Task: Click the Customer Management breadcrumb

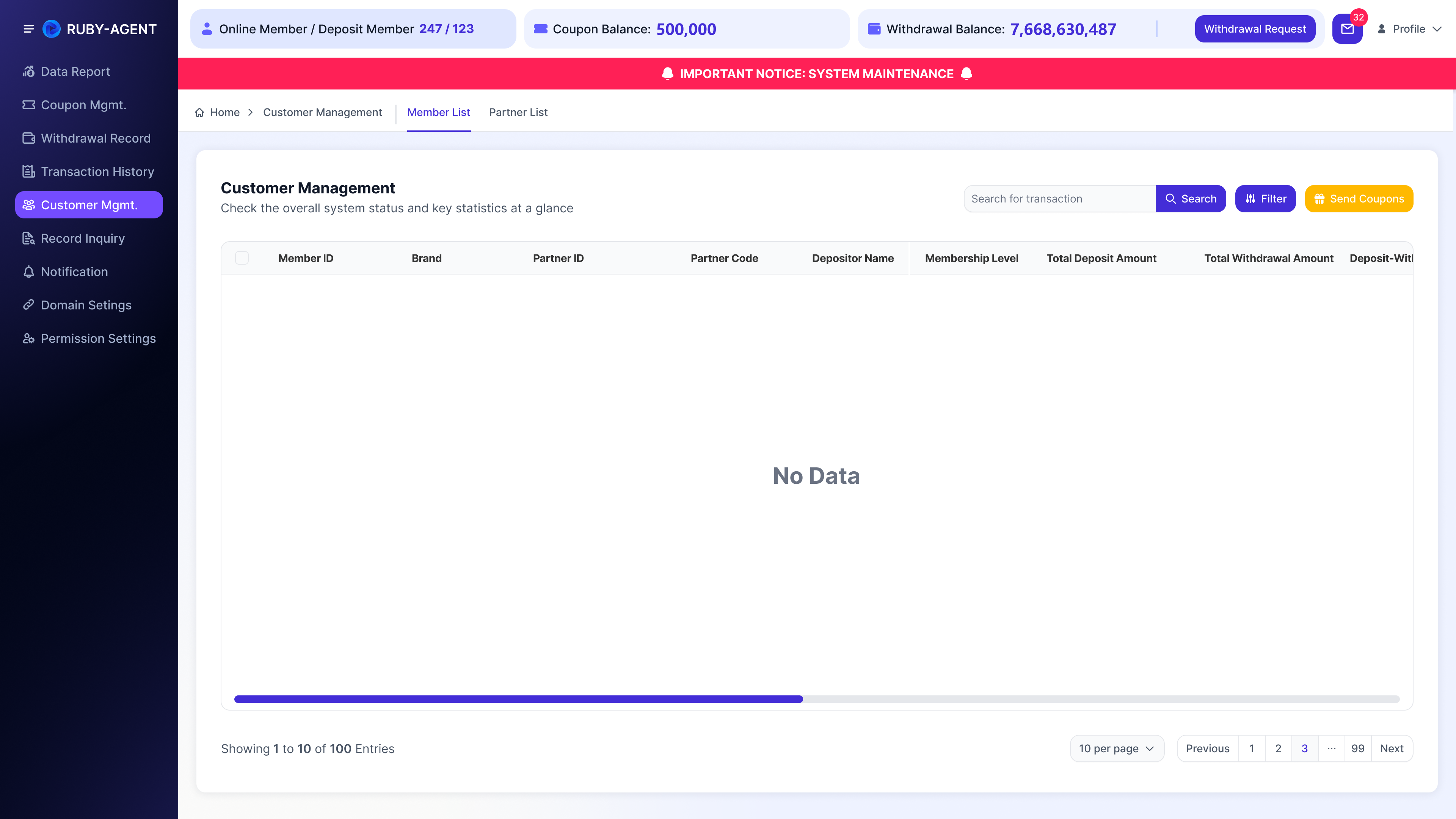Action: point(322,113)
